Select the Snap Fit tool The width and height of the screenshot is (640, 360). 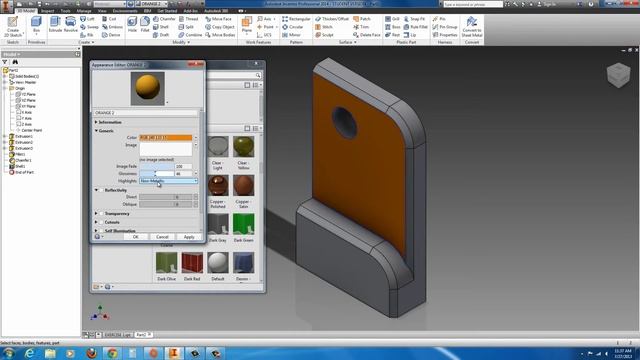coord(414,19)
